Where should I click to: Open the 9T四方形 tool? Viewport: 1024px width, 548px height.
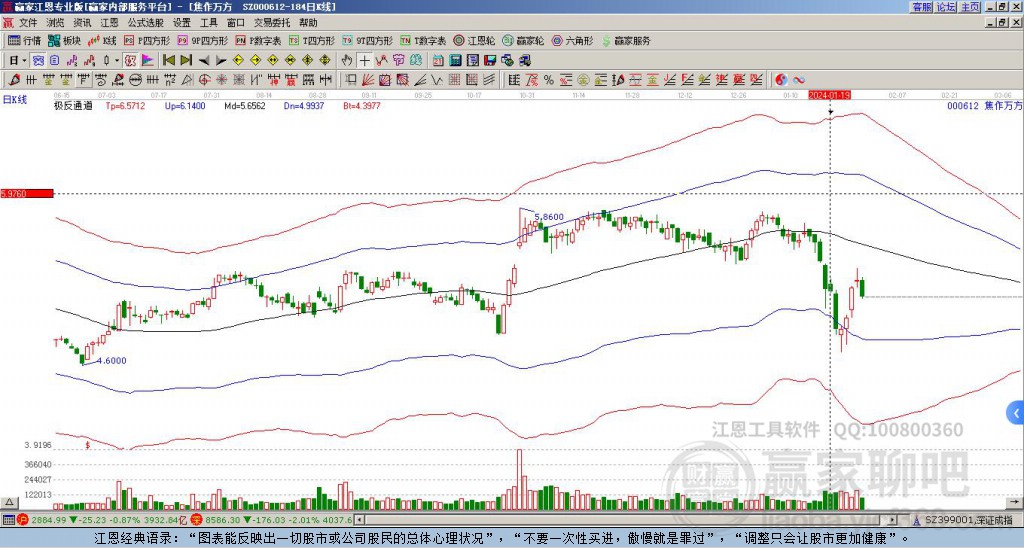pyautogui.click(x=367, y=40)
